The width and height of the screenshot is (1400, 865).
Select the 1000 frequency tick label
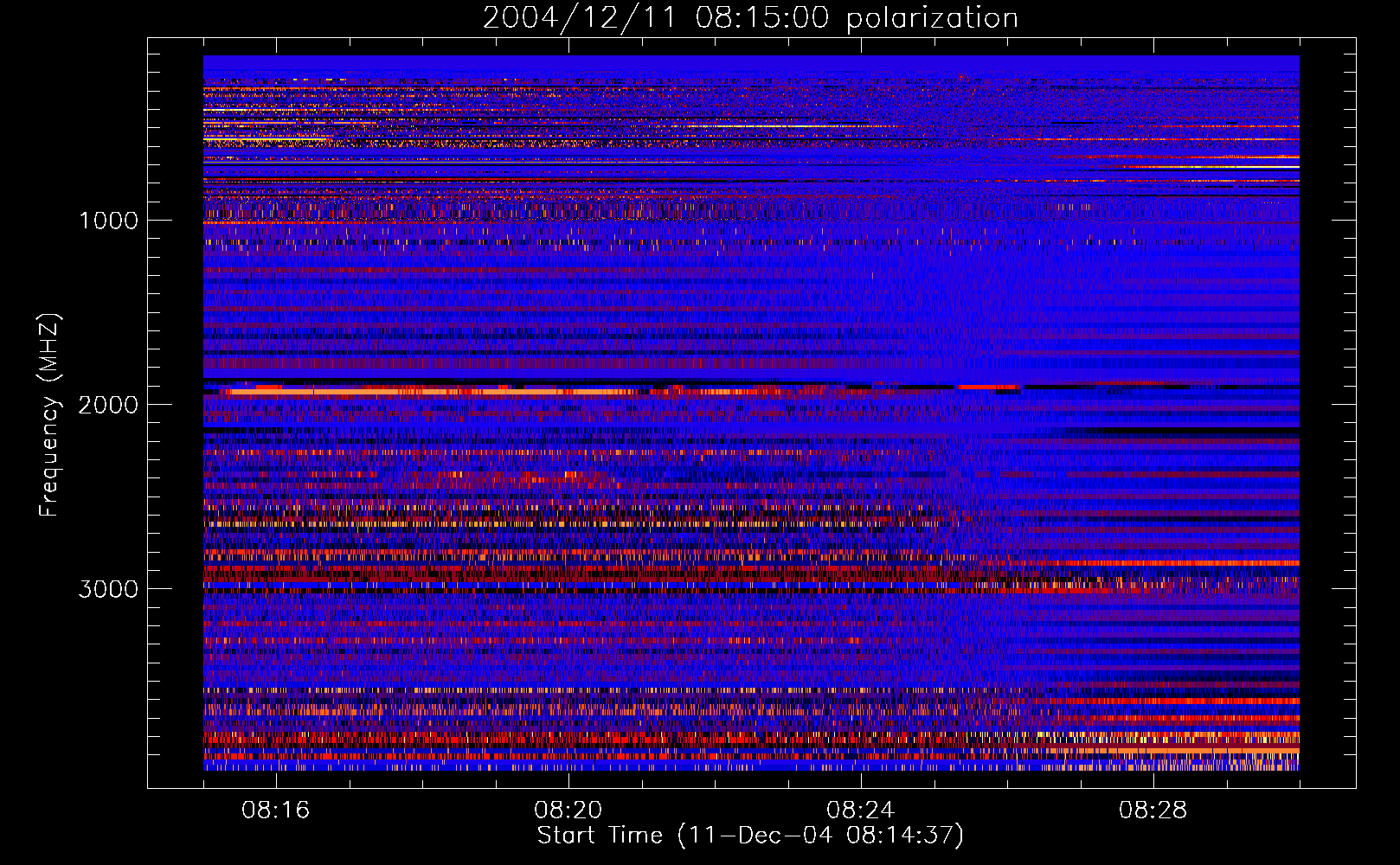pyautogui.click(x=108, y=221)
